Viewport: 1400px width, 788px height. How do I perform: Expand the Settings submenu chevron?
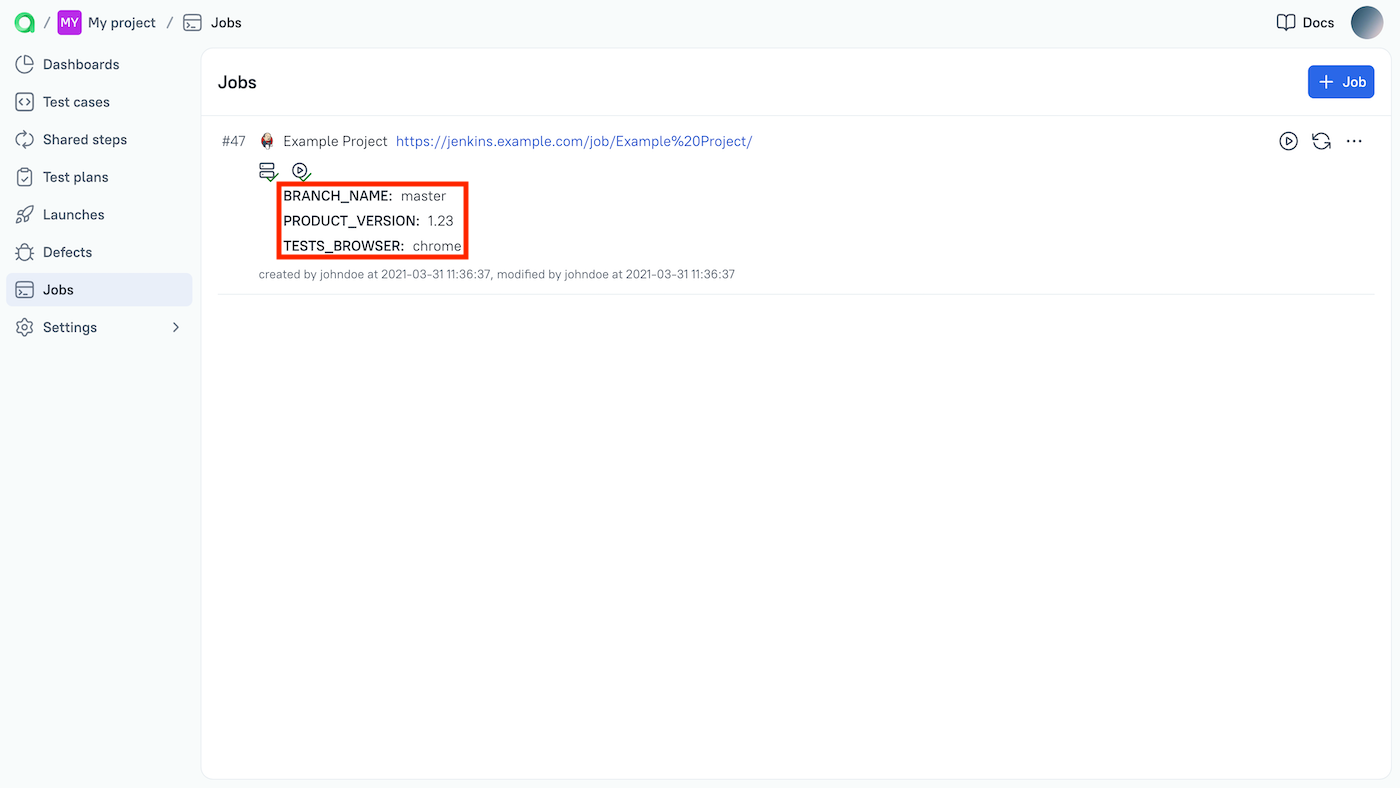coord(176,327)
